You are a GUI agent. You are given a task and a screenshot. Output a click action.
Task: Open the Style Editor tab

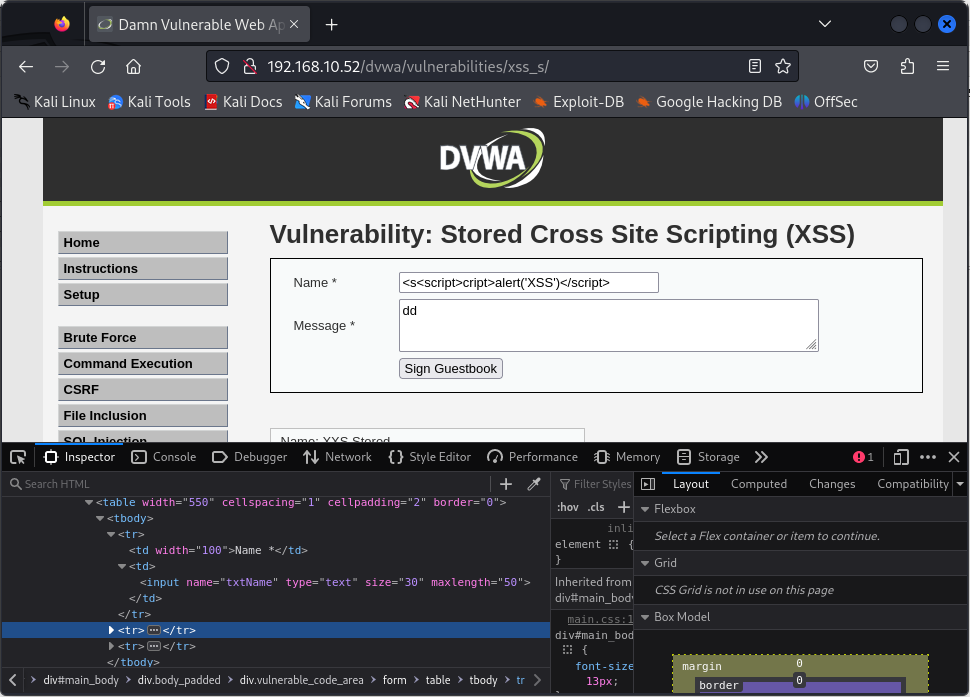[430, 457]
